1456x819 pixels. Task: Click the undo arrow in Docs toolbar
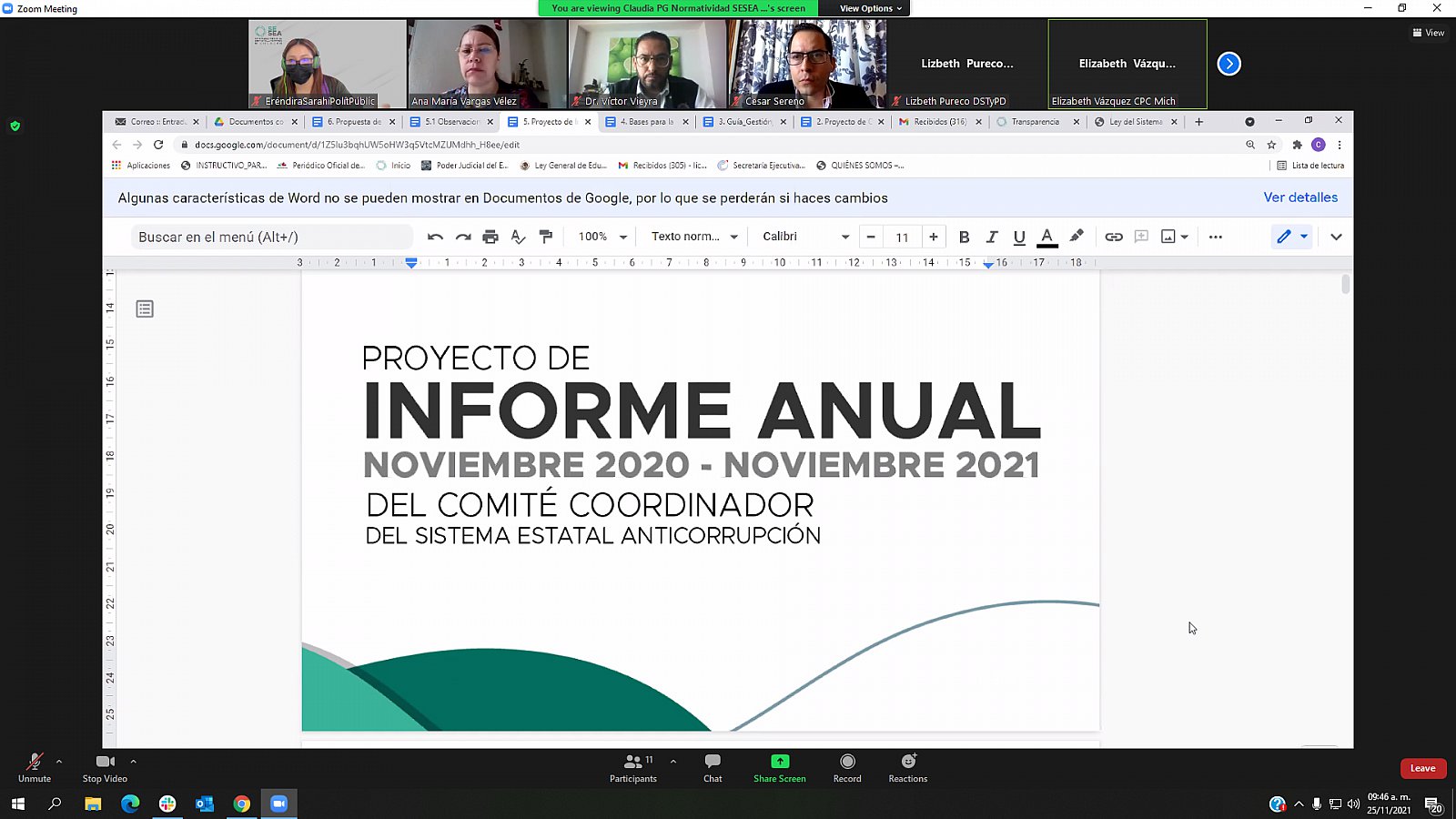(435, 237)
